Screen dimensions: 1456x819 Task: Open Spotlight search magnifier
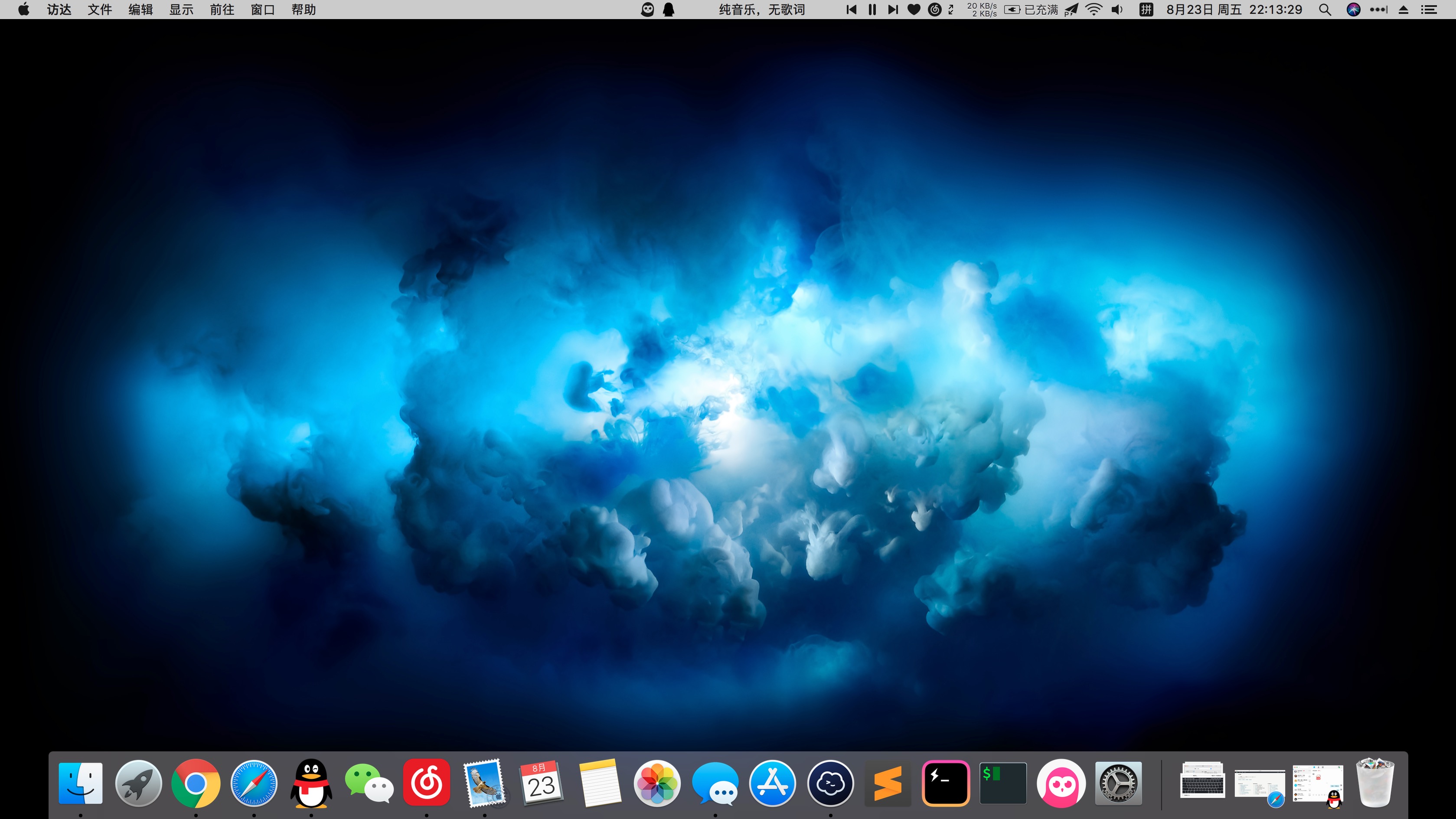coord(1325,10)
